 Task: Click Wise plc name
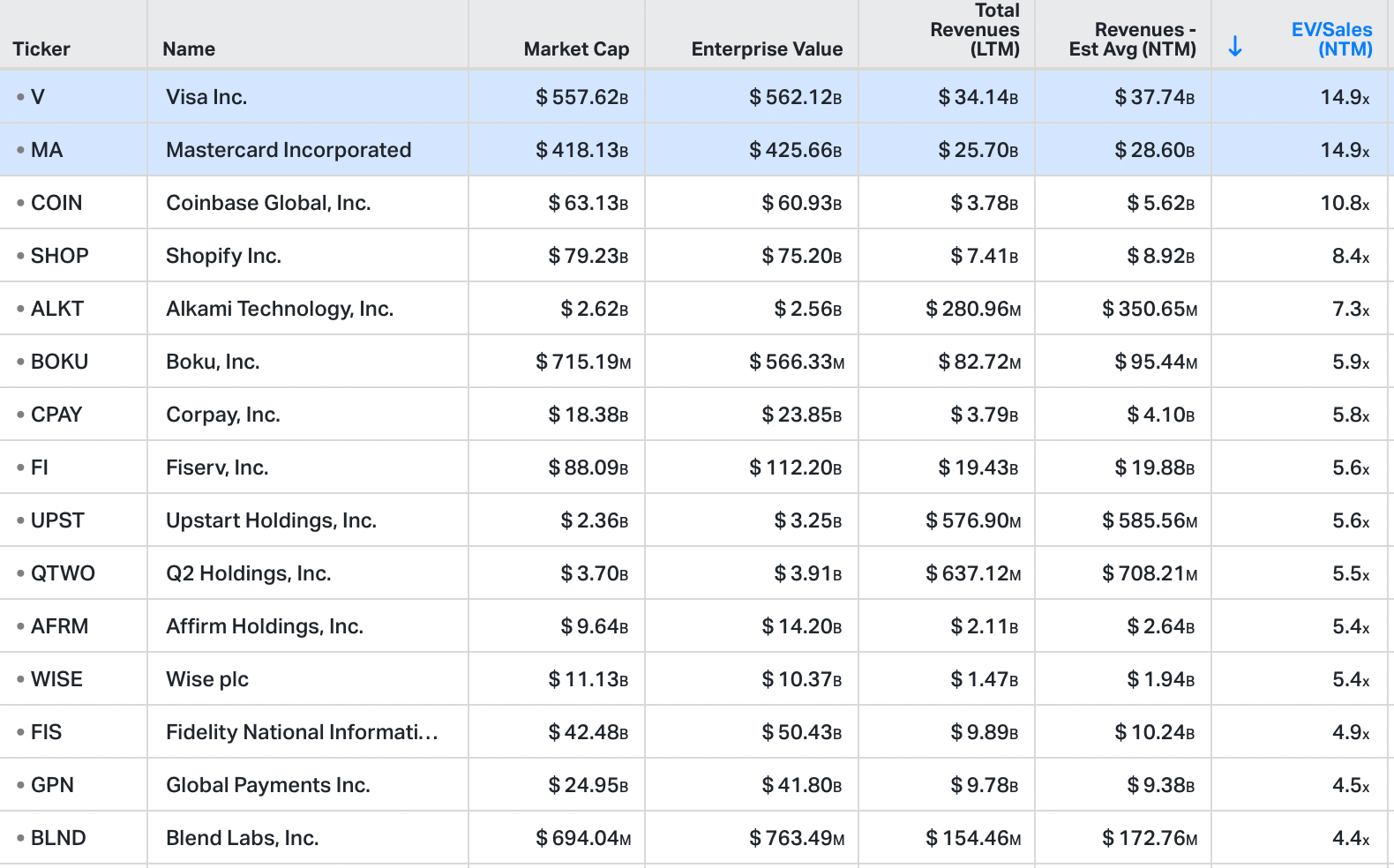(x=207, y=679)
